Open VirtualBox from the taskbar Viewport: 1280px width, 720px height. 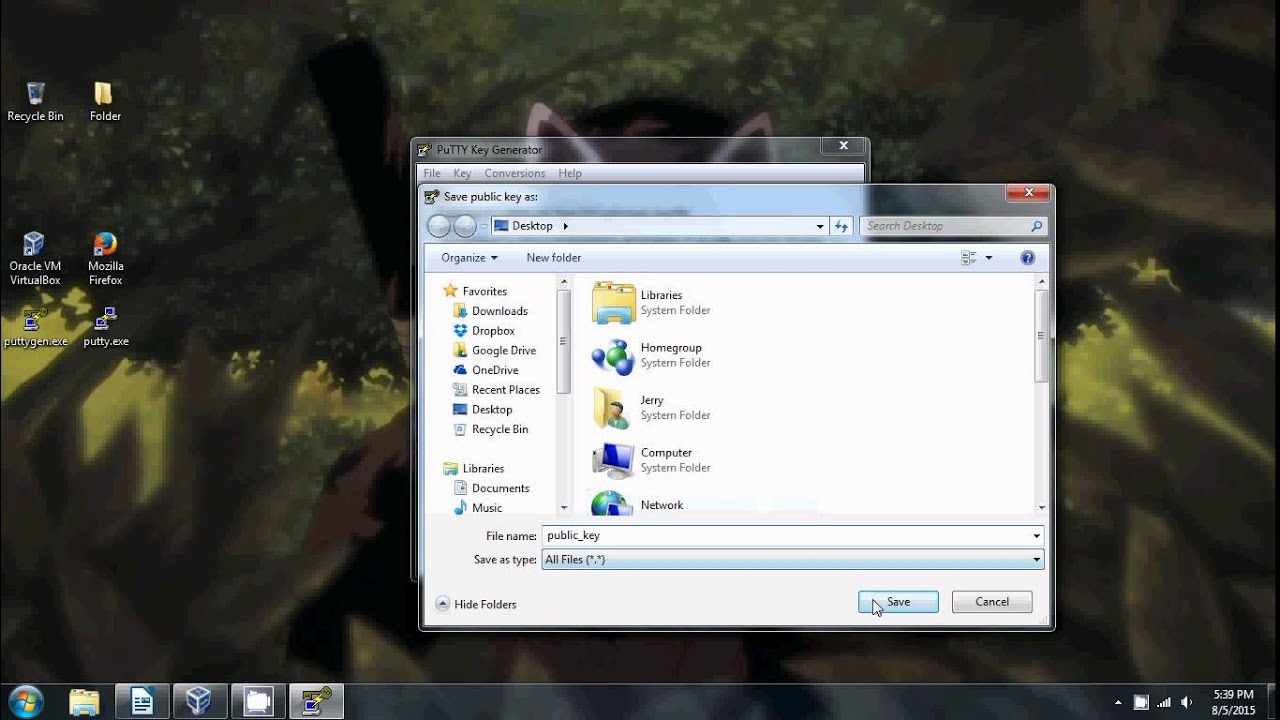[x=199, y=701]
